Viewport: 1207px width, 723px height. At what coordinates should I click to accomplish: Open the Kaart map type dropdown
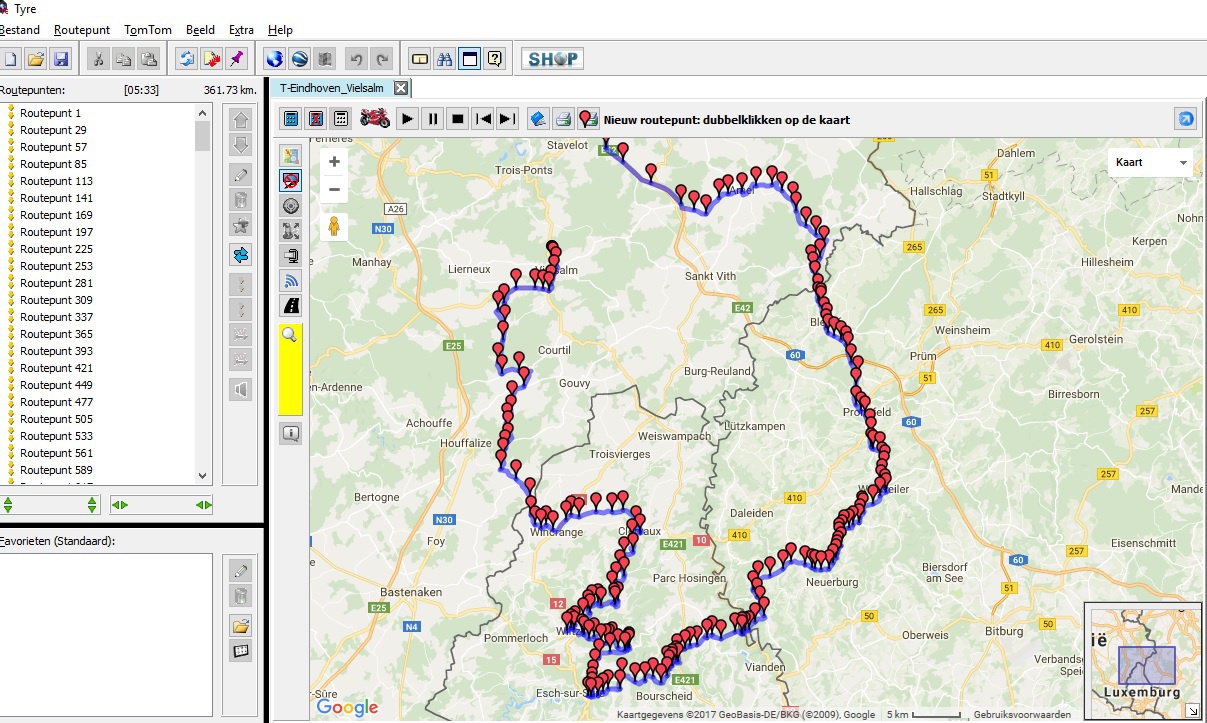1150,162
